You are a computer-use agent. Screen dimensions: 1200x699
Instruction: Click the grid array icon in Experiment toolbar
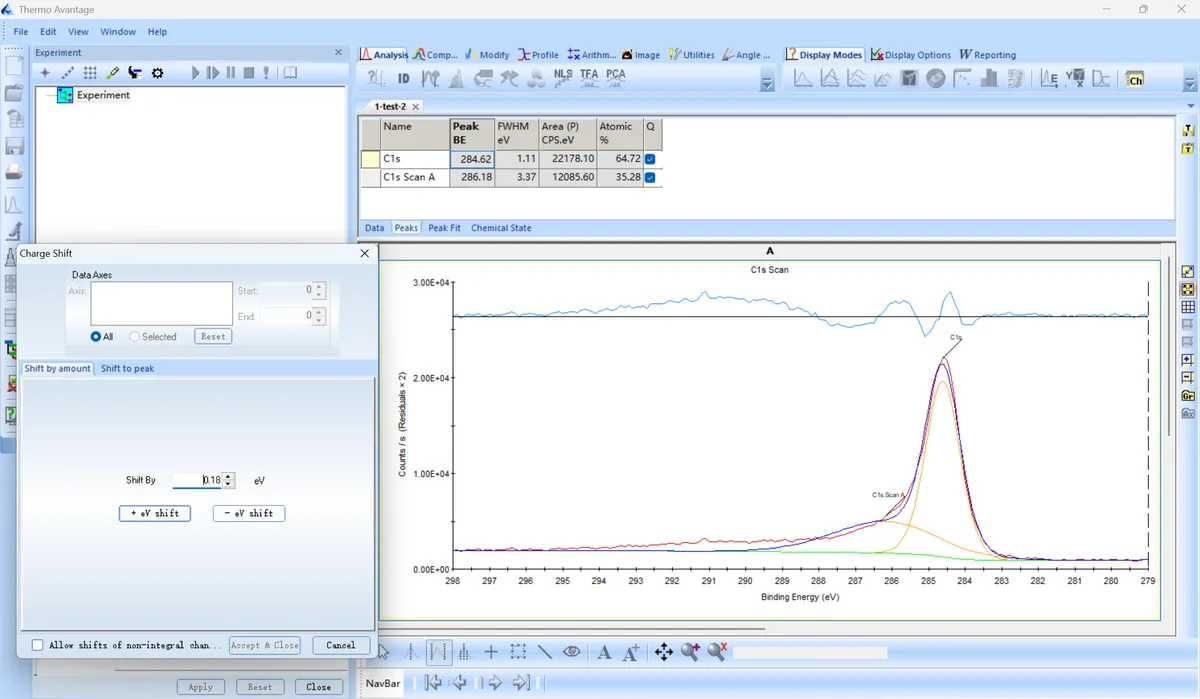coord(90,73)
